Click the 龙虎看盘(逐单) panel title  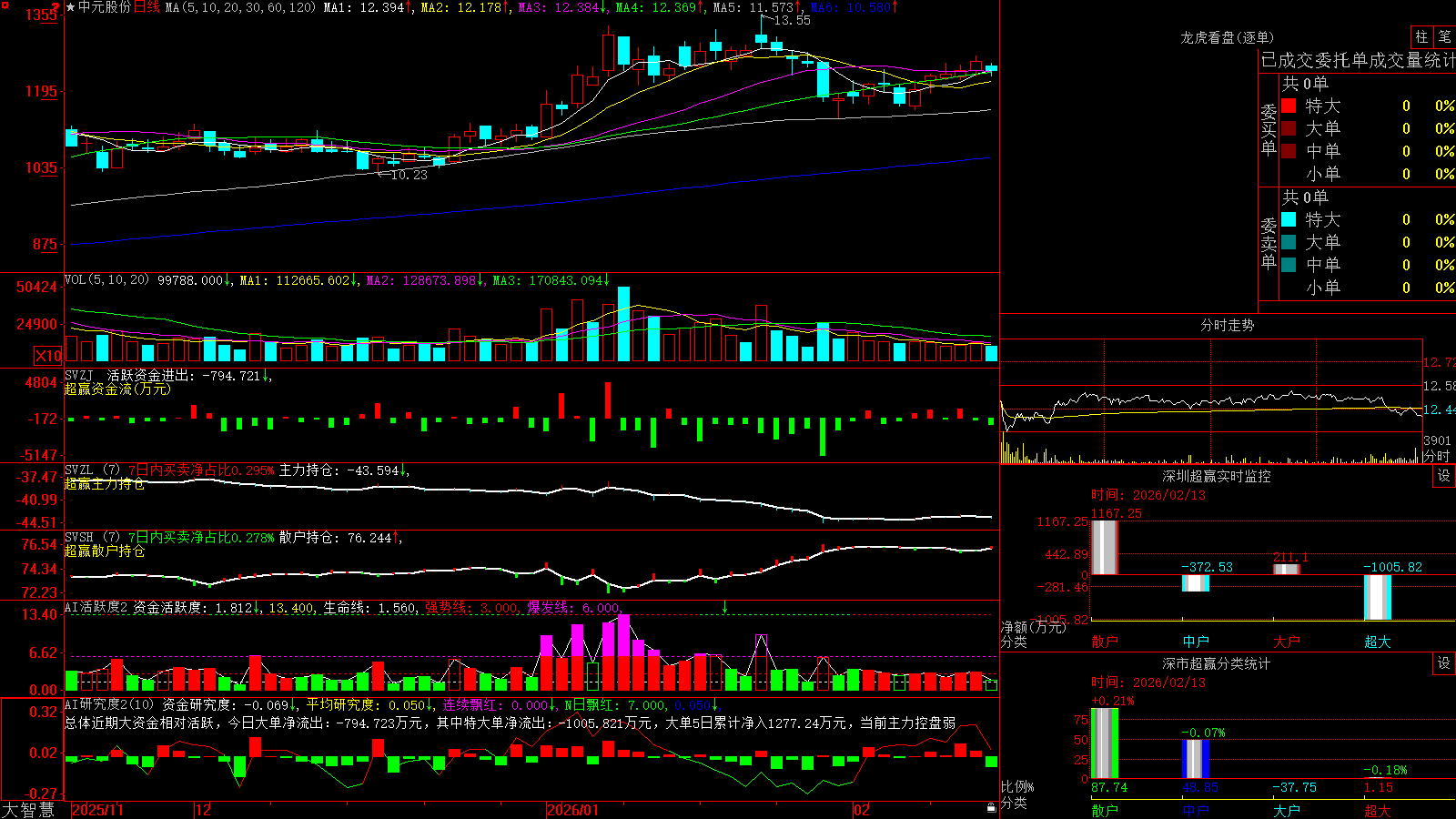[x=1227, y=37]
